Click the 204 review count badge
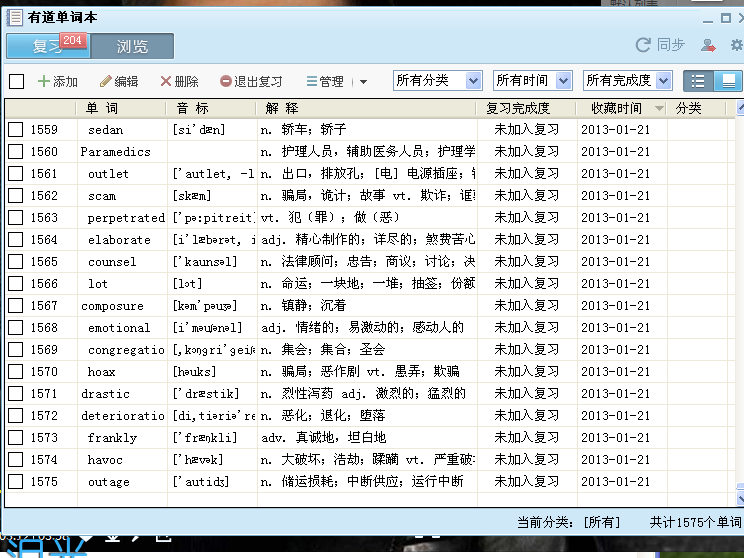The image size is (744, 558). pos(73,40)
